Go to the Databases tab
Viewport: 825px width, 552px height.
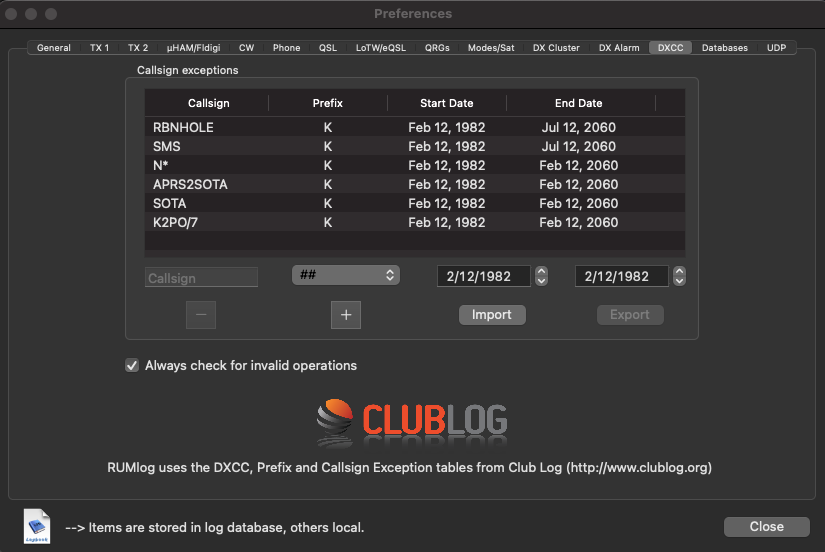[x=724, y=48]
